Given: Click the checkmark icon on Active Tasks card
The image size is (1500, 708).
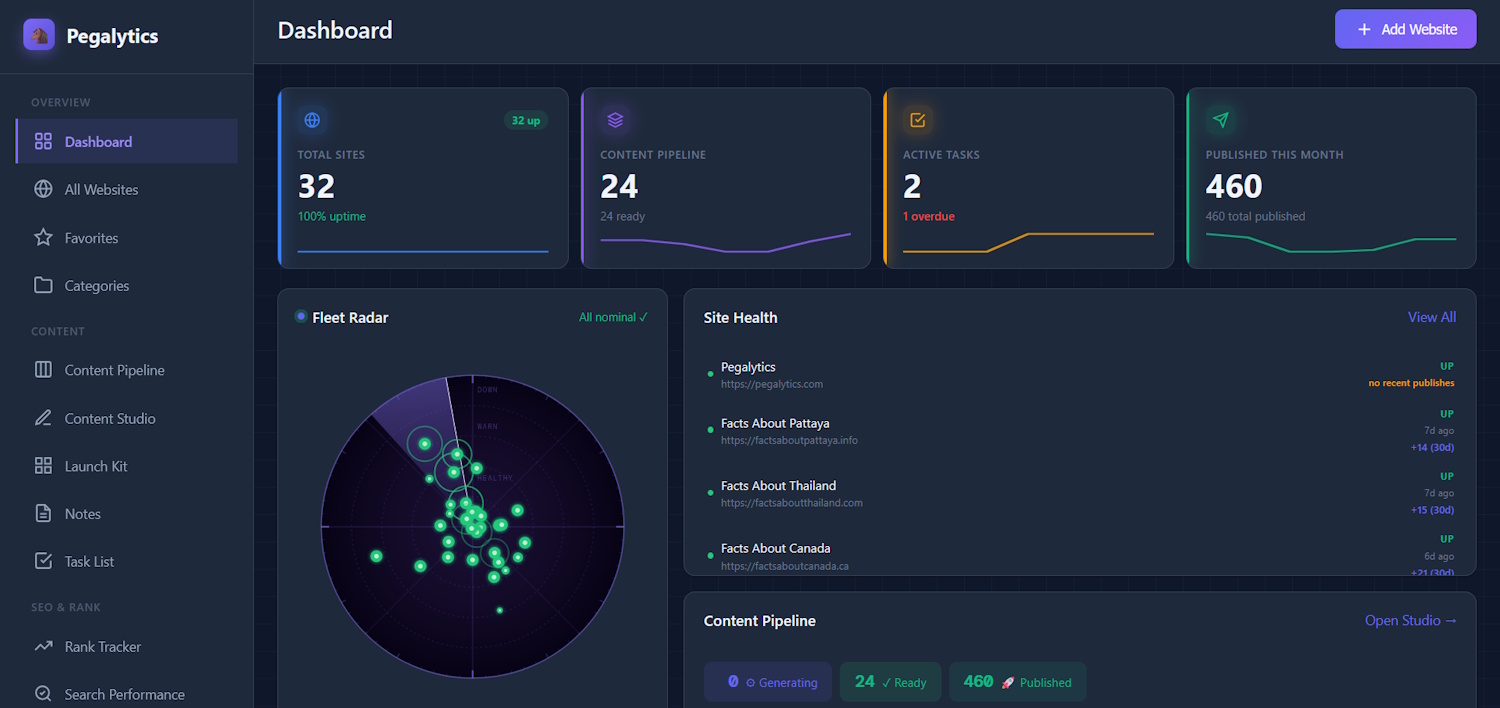Looking at the screenshot, I should [918, 120].
